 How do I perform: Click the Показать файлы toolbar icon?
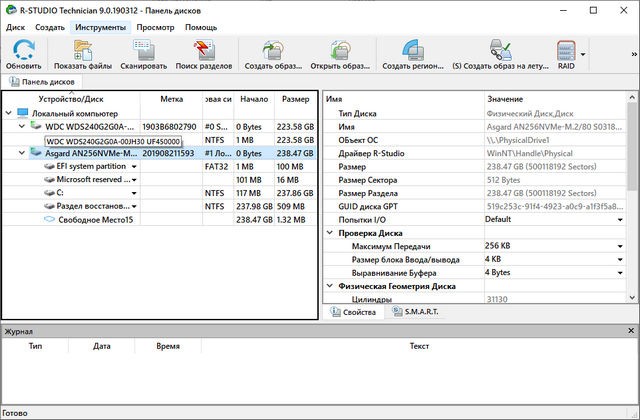(x=82, y=49)
